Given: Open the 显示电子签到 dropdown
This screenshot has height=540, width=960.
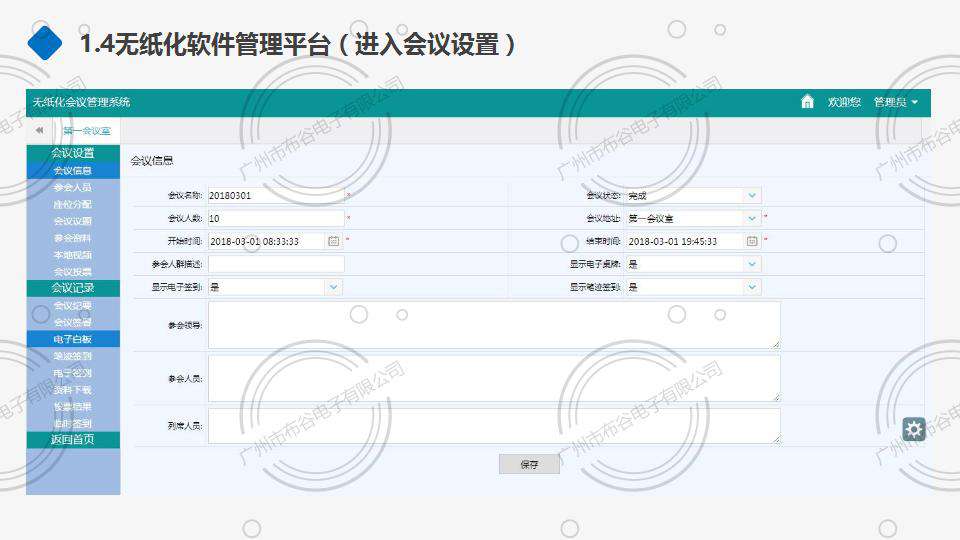Looking at the screenshot, I should (x=333, y=287).
